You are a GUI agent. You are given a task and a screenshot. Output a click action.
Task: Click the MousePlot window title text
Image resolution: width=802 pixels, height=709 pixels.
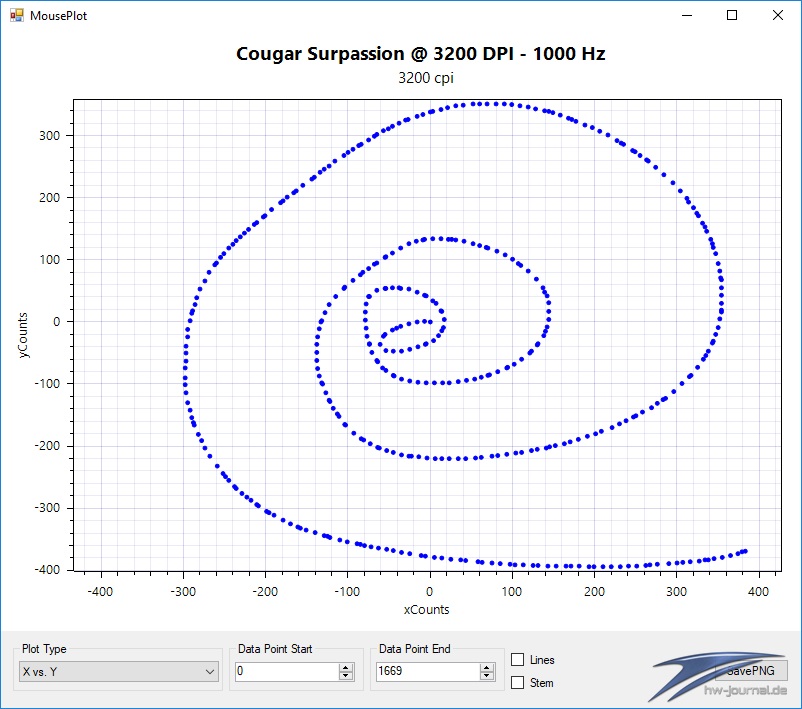(x=58, y=16)
